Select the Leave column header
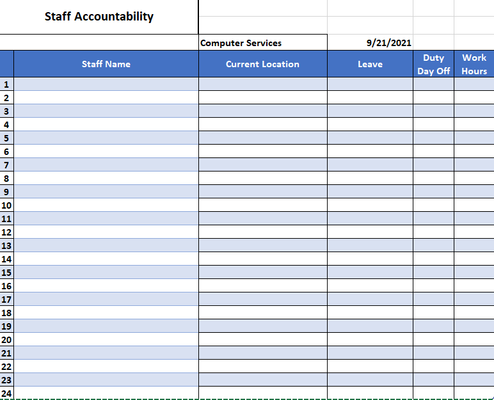This screenshot has height=400, width=494. pyautogui.click(x=370, y=64)
